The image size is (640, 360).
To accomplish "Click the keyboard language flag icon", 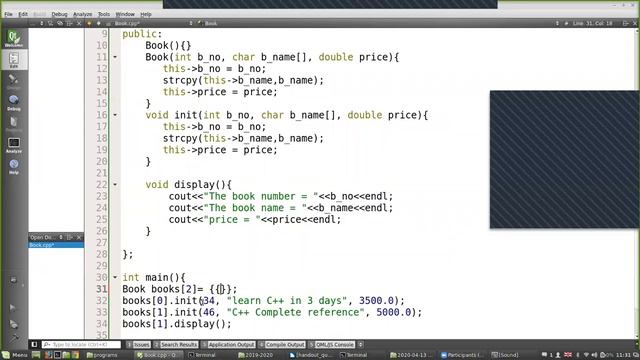I will (568, 355).
